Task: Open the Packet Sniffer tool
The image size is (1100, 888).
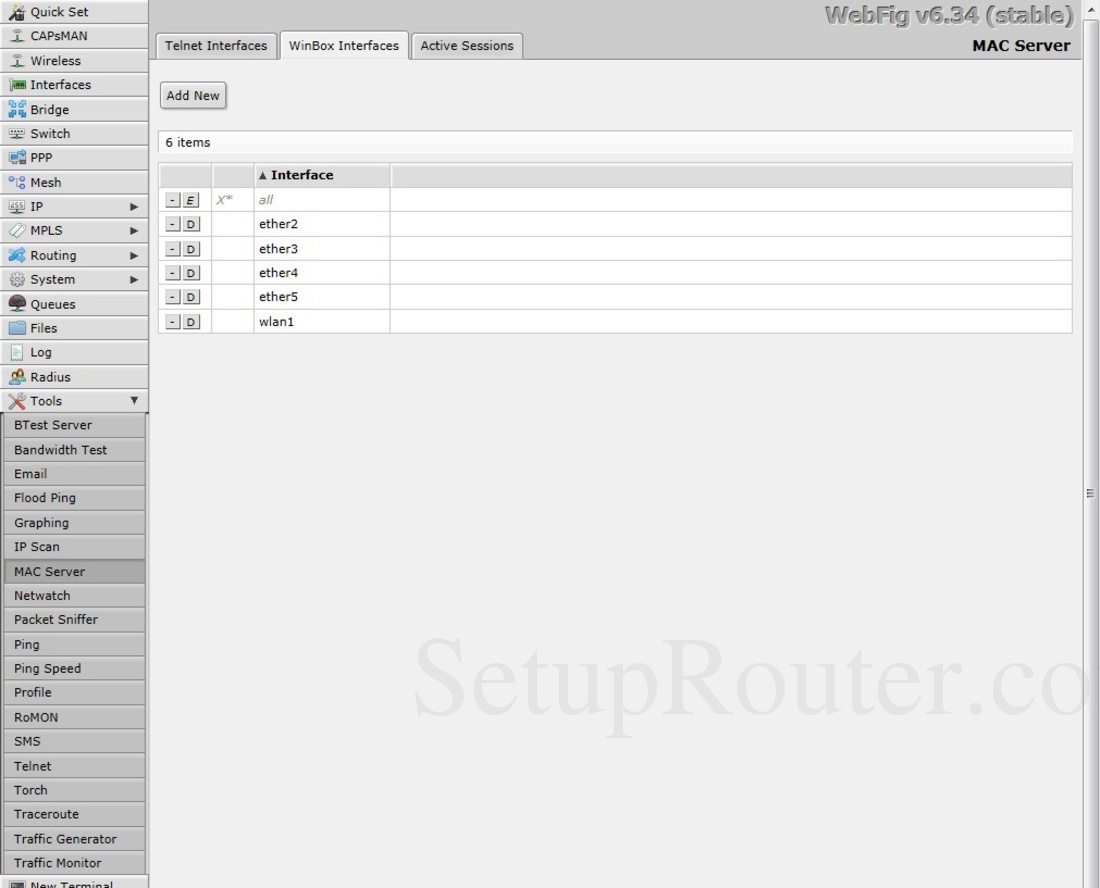Action: pyautogui.click(x=74, y=619)
